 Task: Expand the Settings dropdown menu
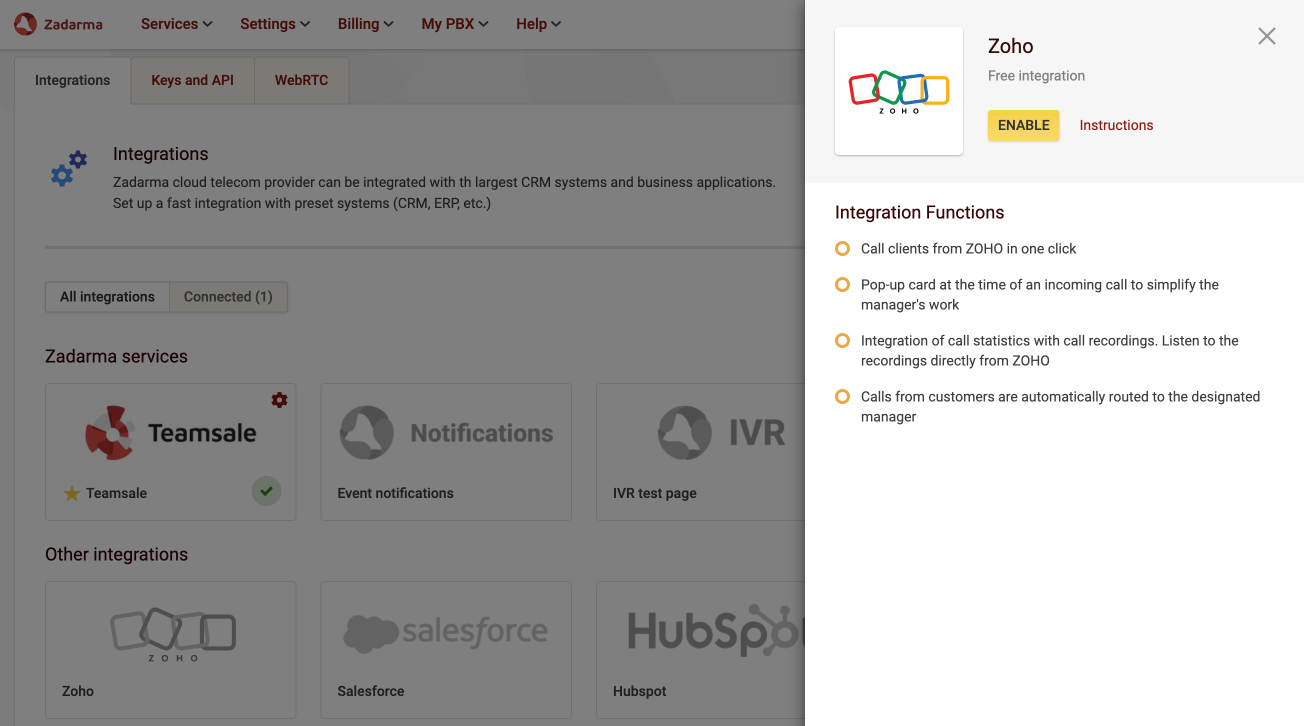click(x=275, y=24)
